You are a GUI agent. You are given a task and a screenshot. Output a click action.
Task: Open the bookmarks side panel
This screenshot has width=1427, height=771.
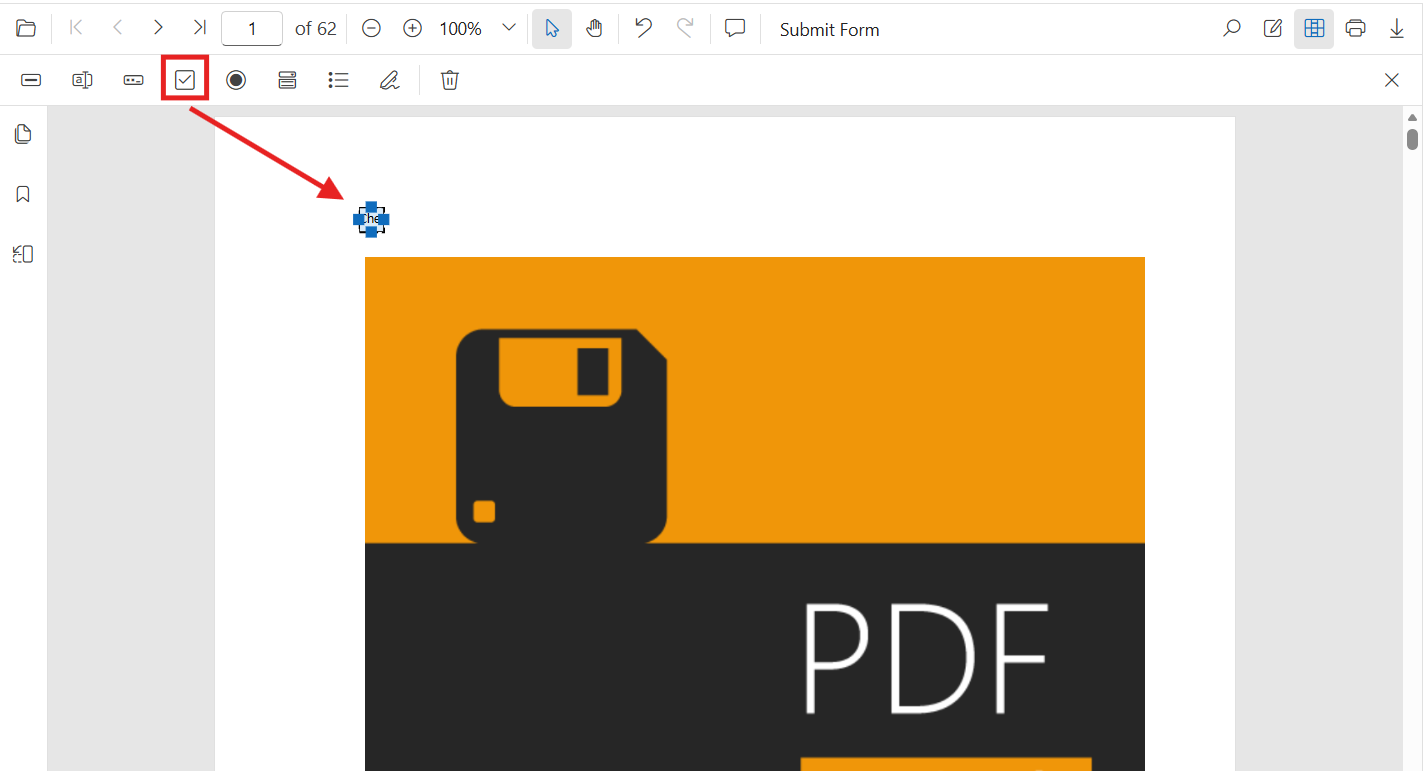point(23,194)
